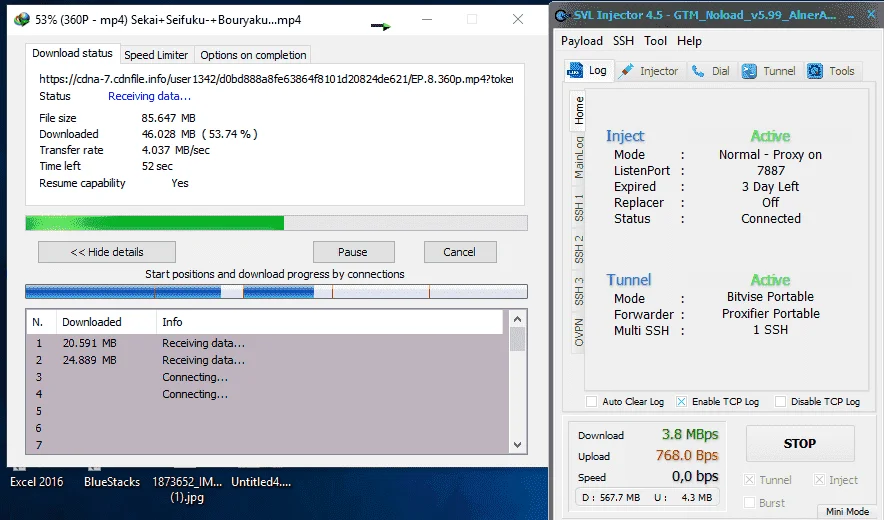This screenshot has height=520, width=888.
Task: Toggle the Tunnel checkbox near STOP
Action: pyautogui.click(x=749, y=480)
